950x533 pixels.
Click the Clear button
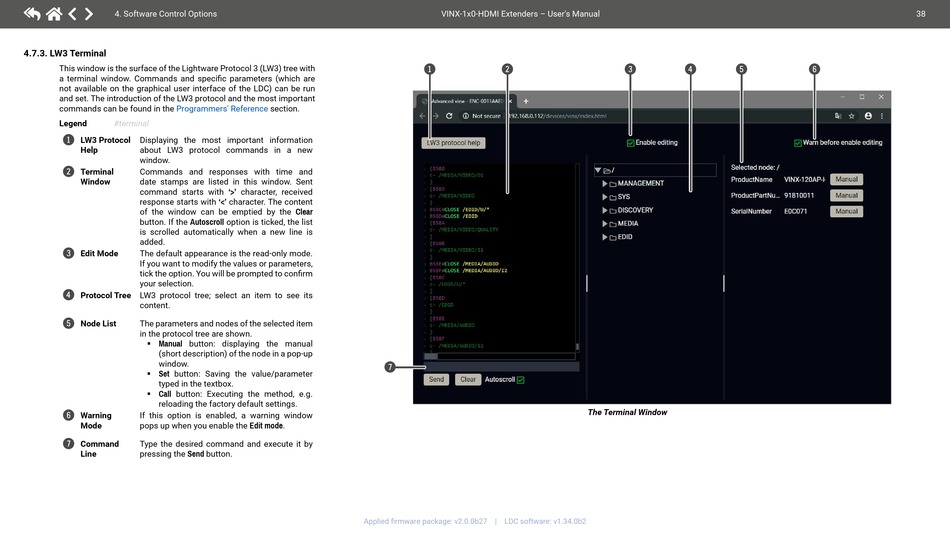pyautogui.click(x=468, y=380)
